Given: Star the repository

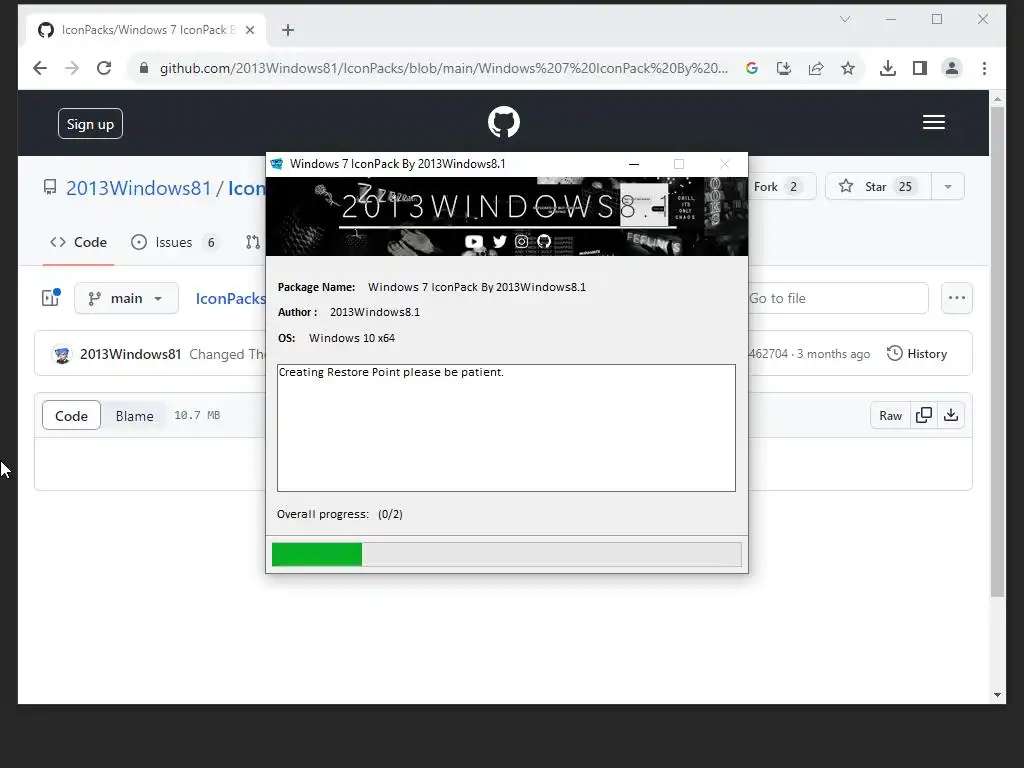Looking at the screenshot, I should point(878,187).
